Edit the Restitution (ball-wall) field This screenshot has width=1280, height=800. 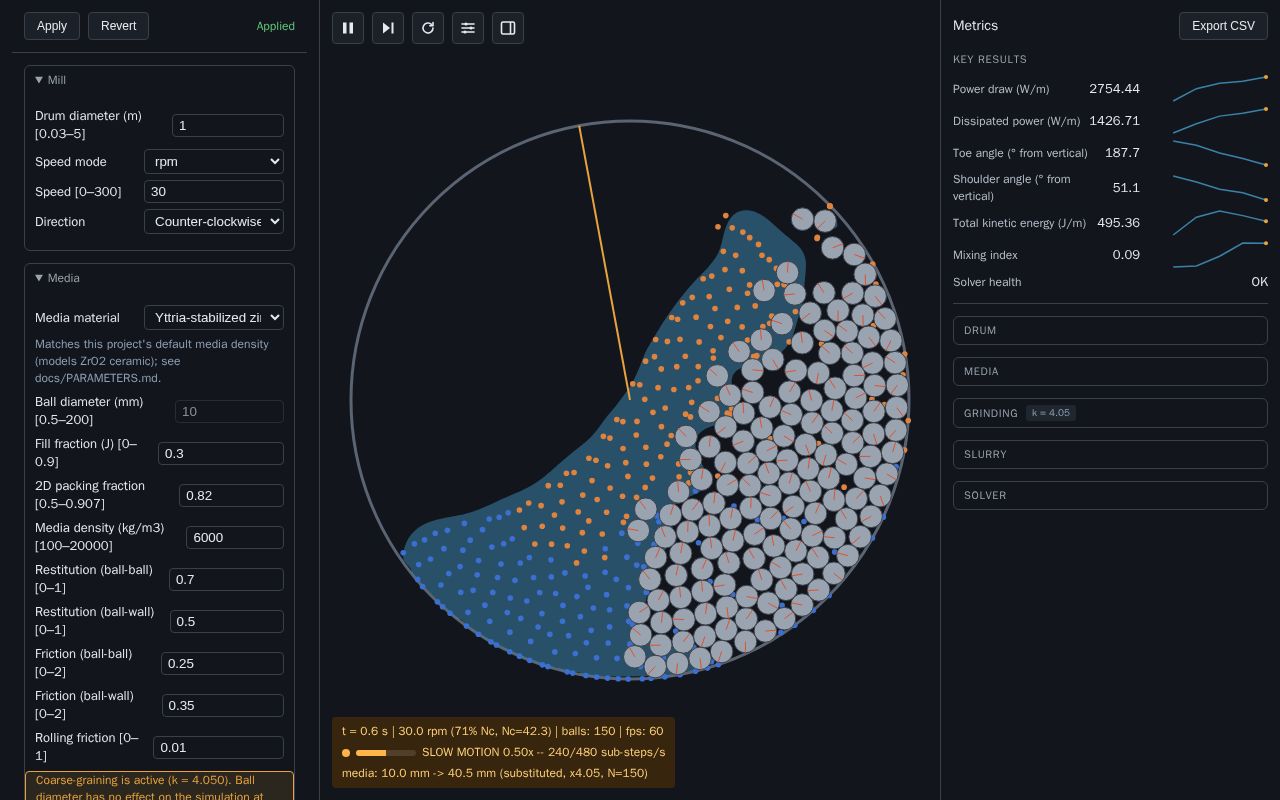[x=227, y=621]
